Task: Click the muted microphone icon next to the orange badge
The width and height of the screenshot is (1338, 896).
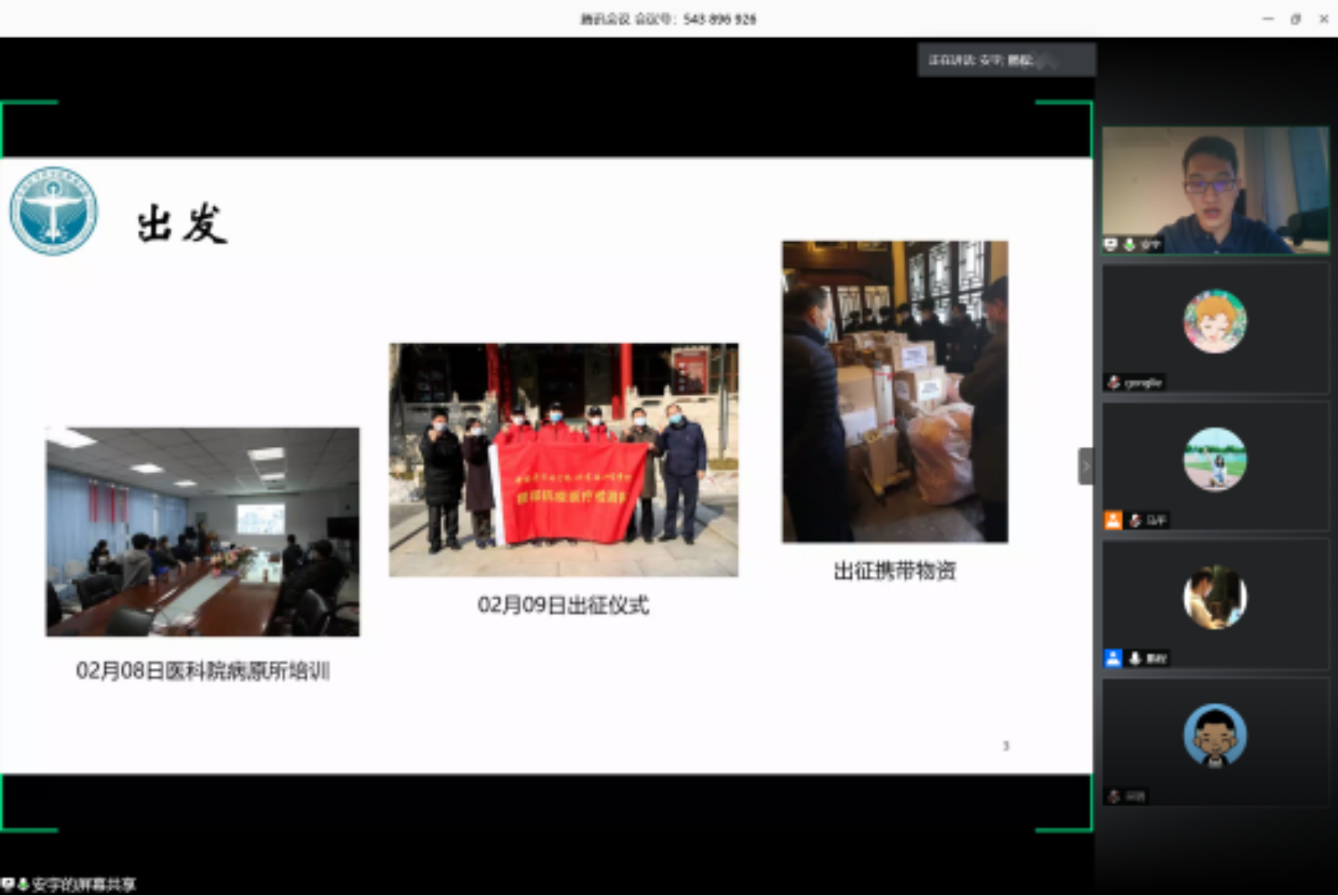Action: point(1136,520)
